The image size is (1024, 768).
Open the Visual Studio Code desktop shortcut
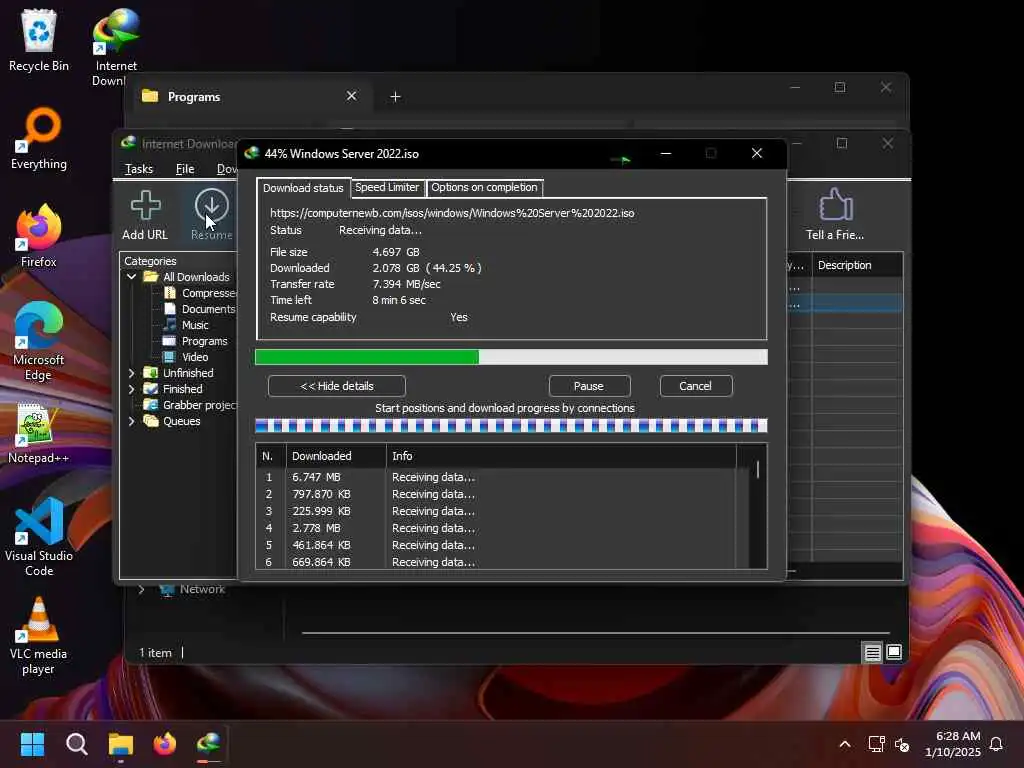coord(39,537)
